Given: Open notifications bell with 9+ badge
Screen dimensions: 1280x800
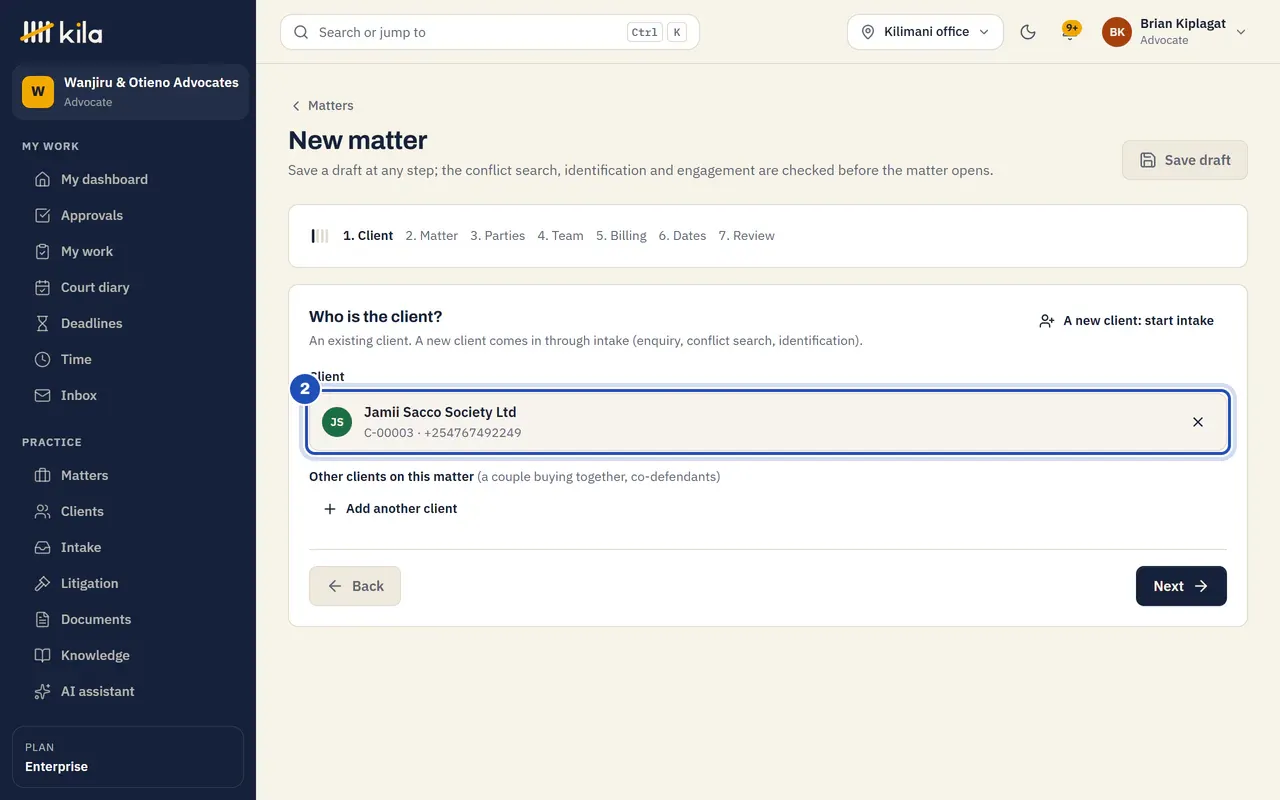Looking at the screenshot, I should 1070,32.
